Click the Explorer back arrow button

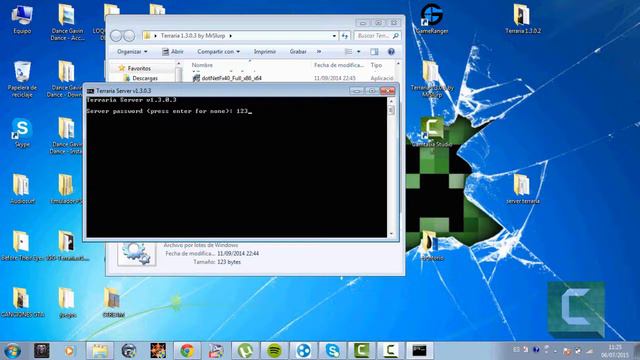pyautogui.click(x=116, y=36)
